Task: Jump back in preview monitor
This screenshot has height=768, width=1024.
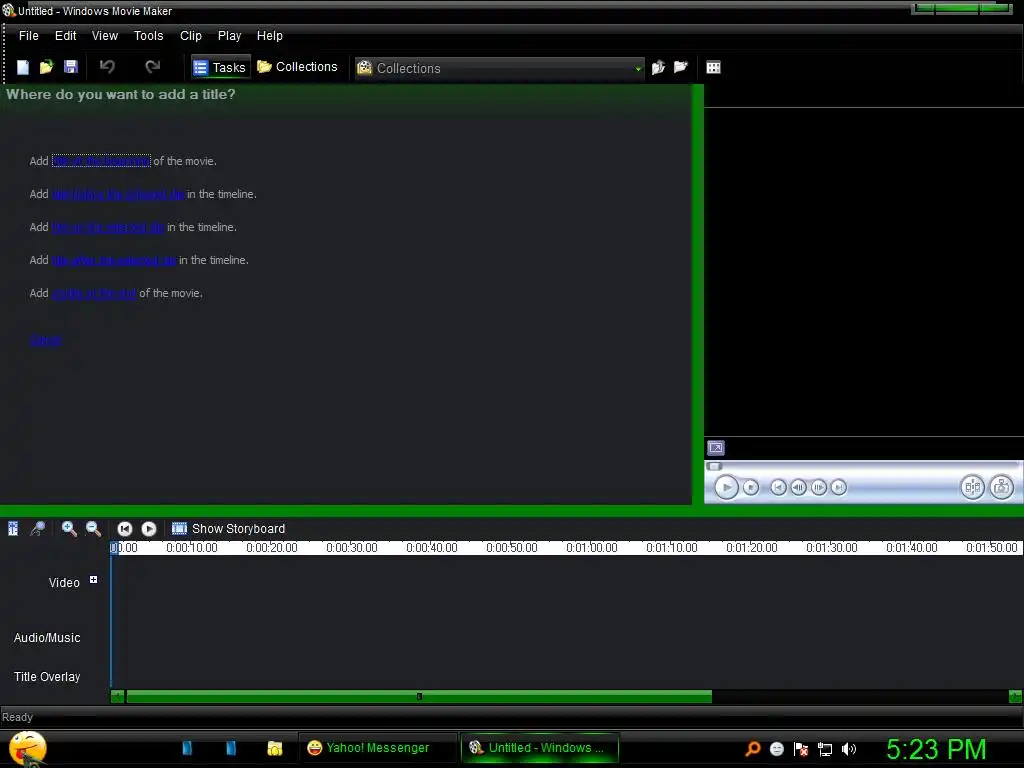Action: [x=778, y=487]
